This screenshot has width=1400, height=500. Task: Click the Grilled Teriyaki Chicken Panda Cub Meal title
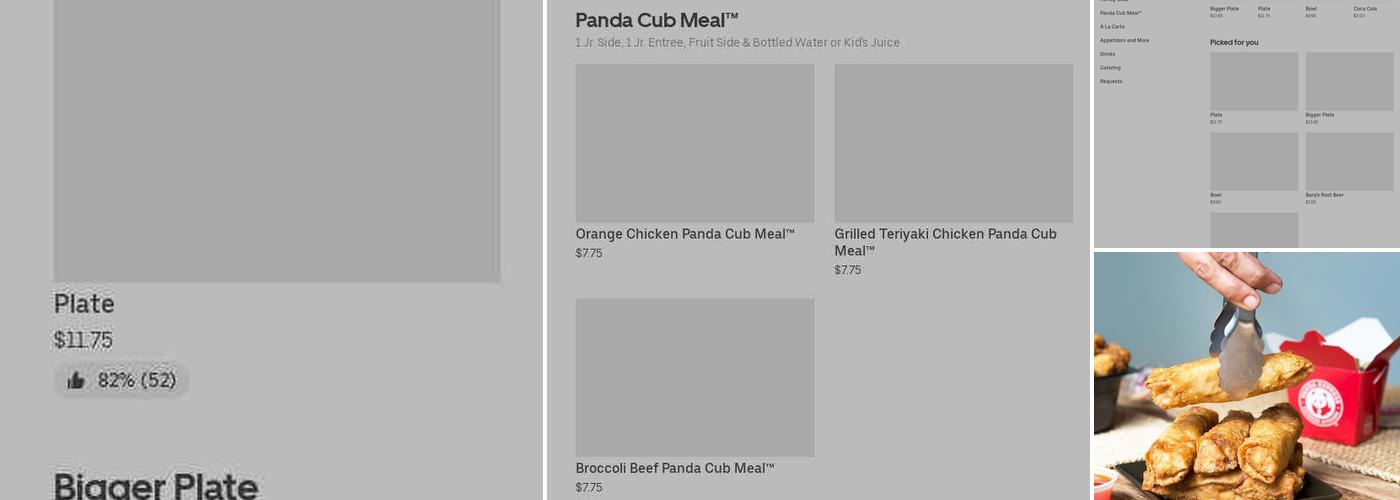945,242
